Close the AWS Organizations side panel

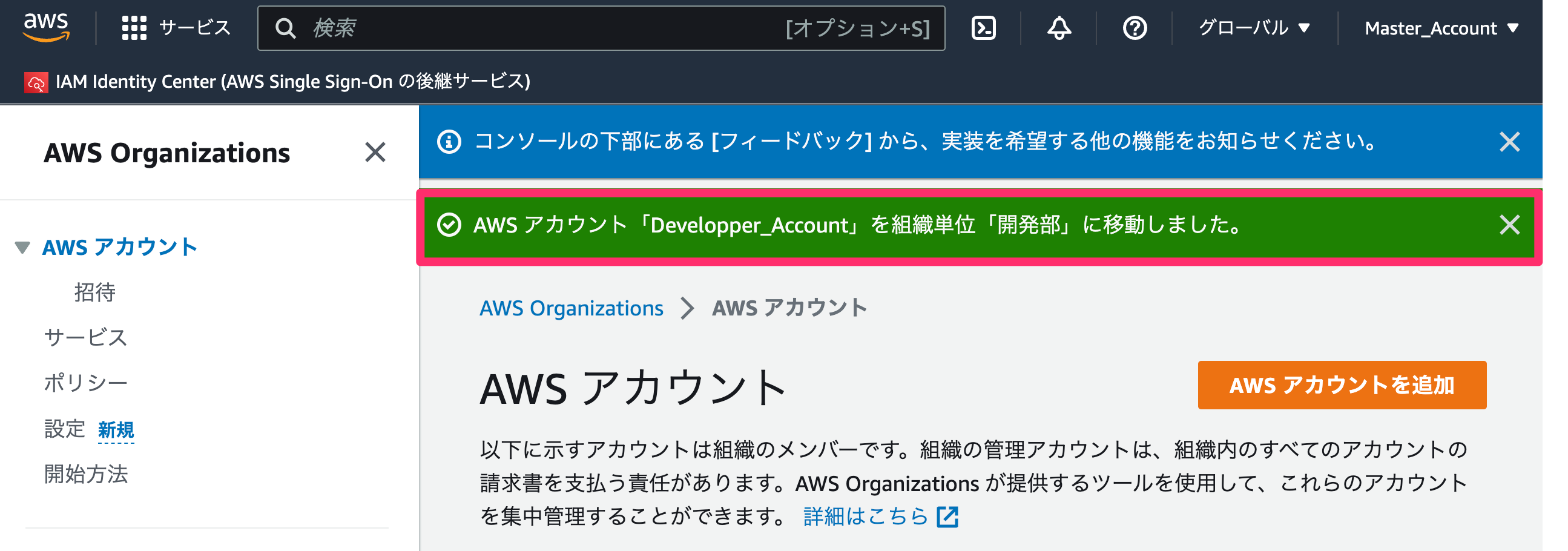pyautogui.click(x=375, y=152)
